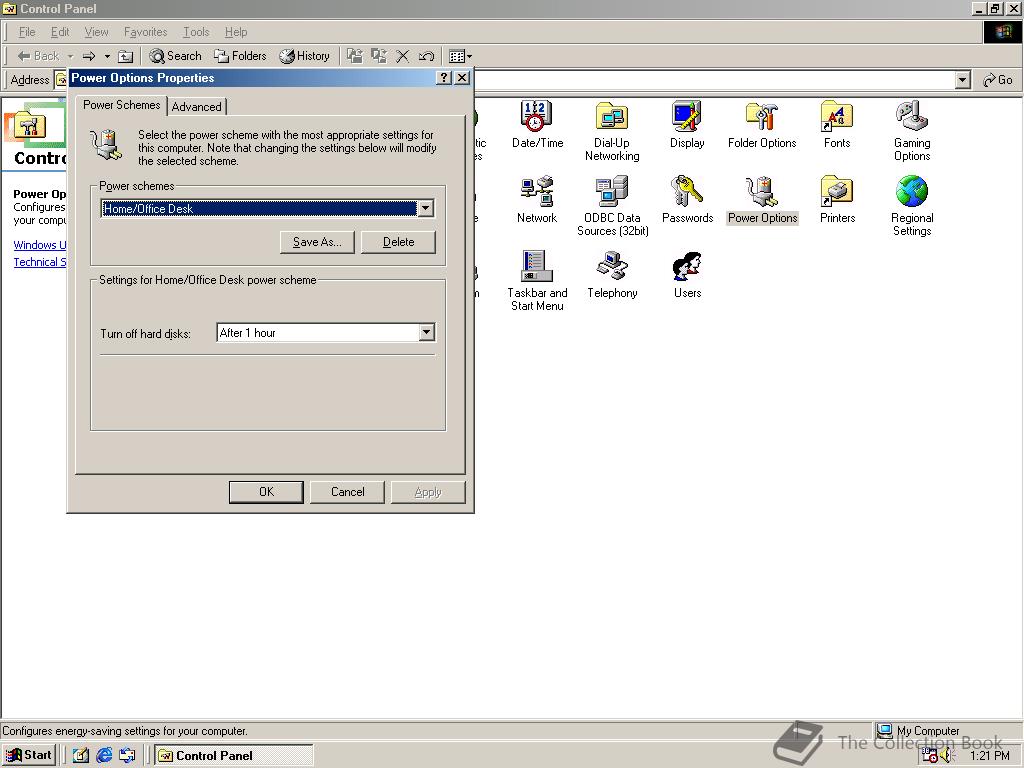Open the Views toolbar dropdown
This screenshot has height=768, width=1024.
[460, 56]
